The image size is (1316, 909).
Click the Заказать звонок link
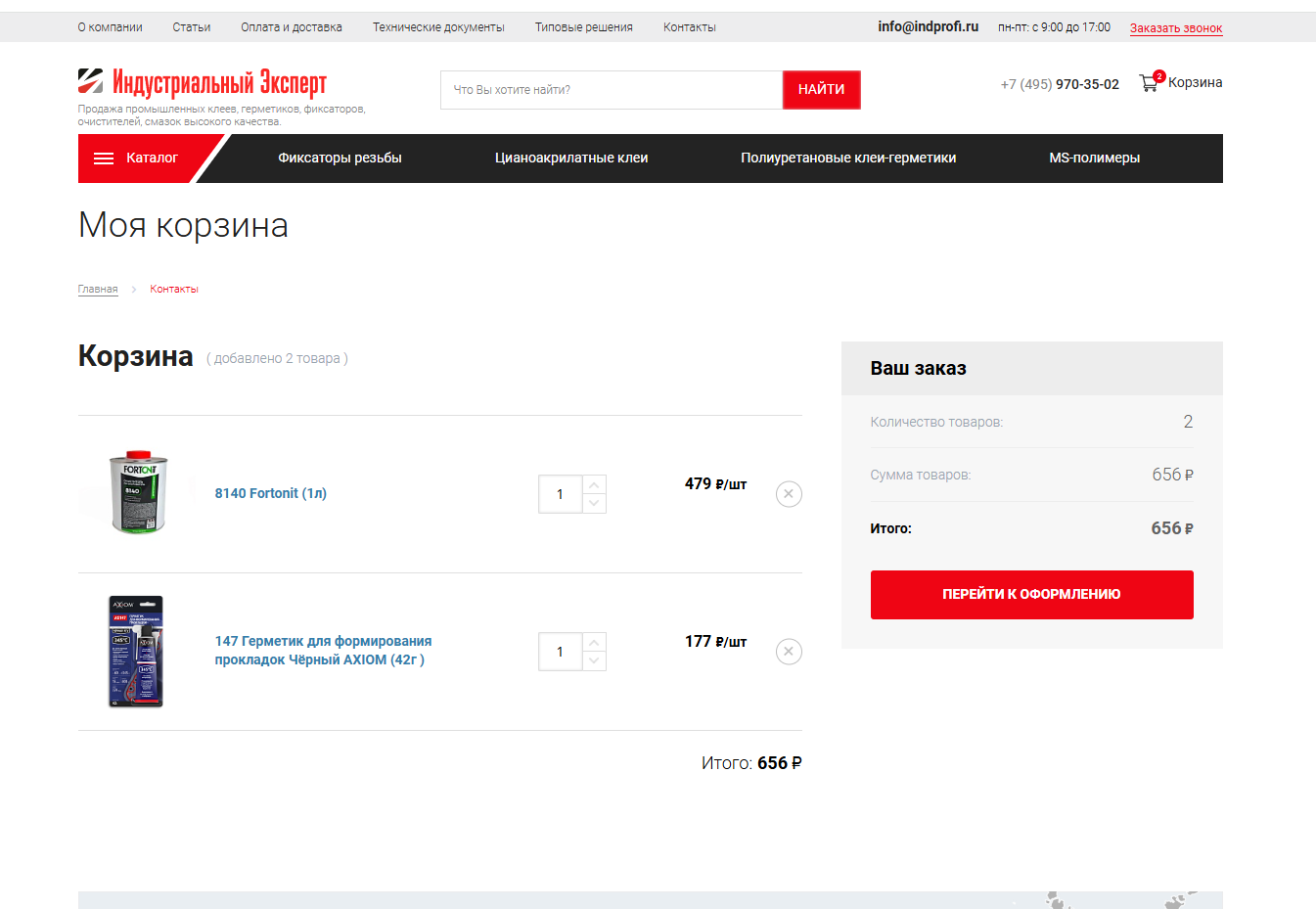tap(1175, 28)
